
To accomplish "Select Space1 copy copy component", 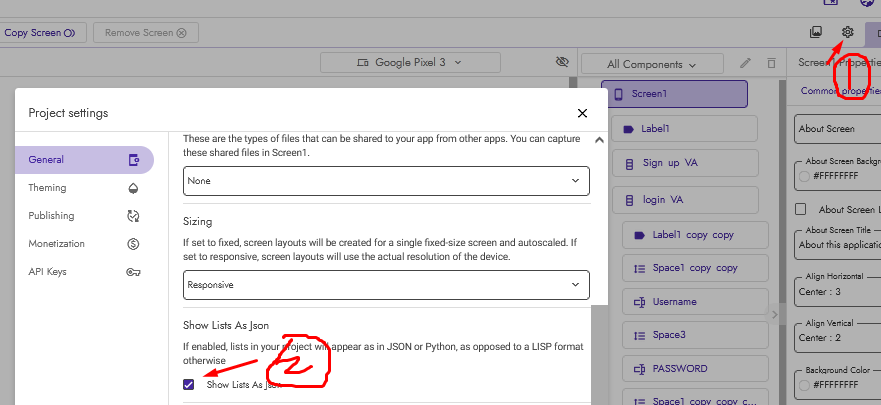I will click(x=695, y=268).
